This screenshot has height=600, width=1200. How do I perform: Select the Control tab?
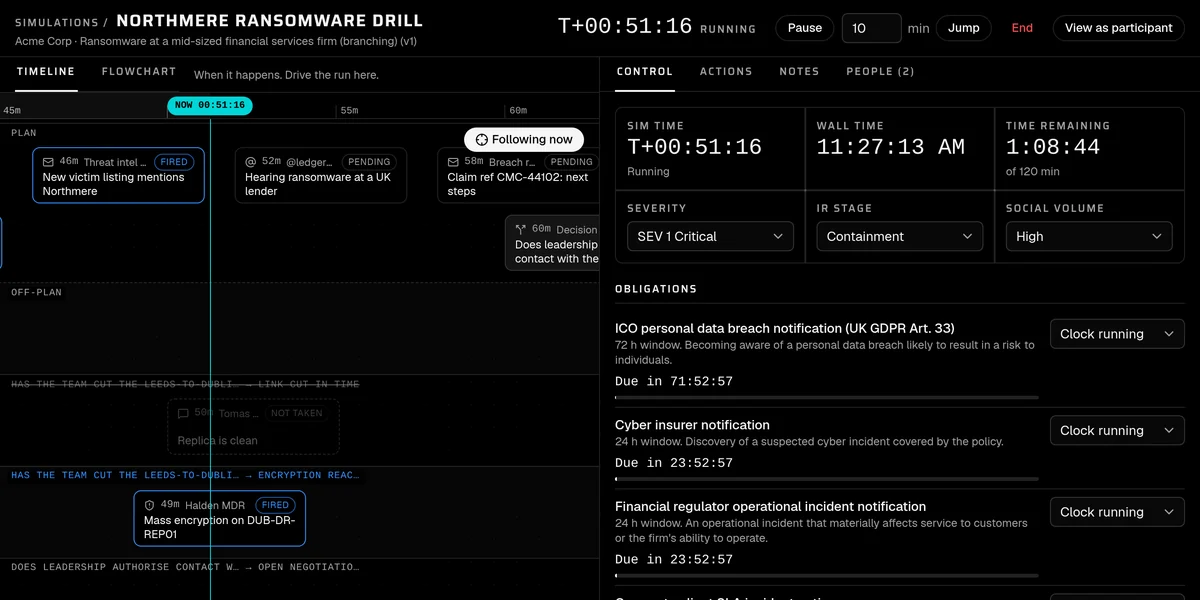(x=645, y=72)
